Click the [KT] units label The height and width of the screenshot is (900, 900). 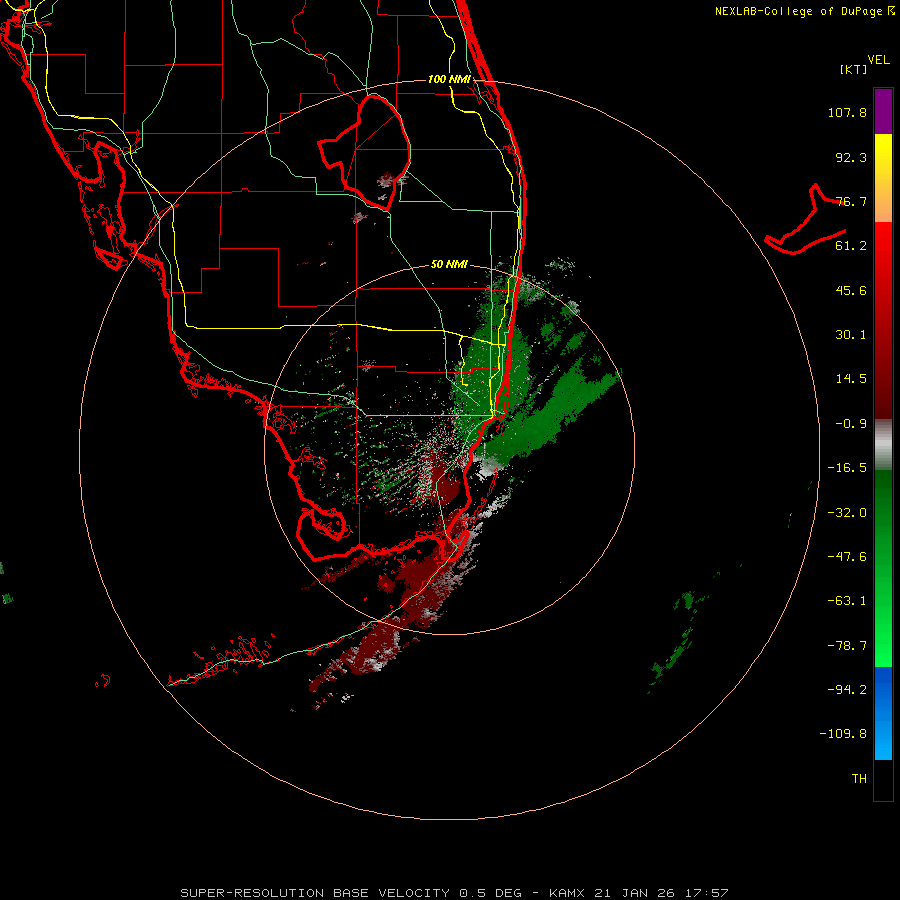point(854,69)
